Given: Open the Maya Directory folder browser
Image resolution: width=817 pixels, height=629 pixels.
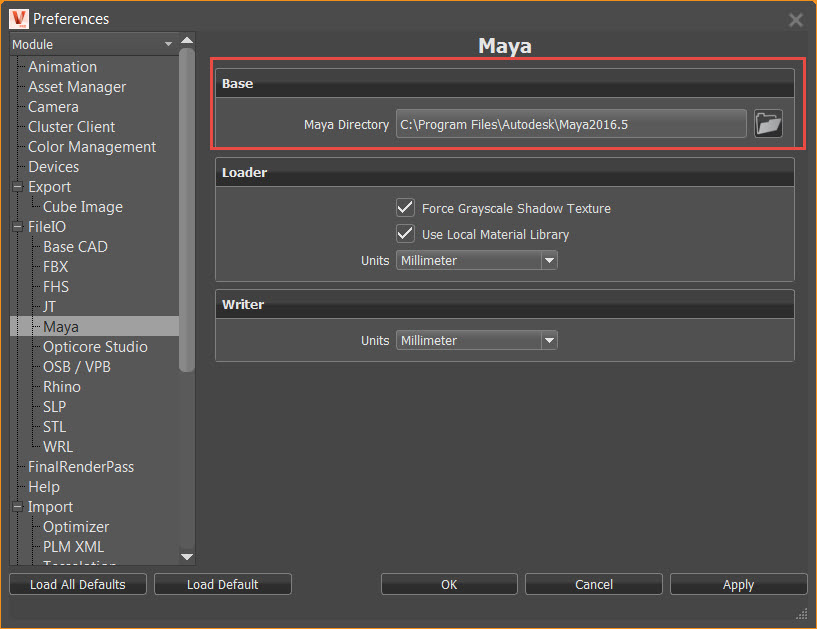Looking at the screenshot, I should [768, 123].
